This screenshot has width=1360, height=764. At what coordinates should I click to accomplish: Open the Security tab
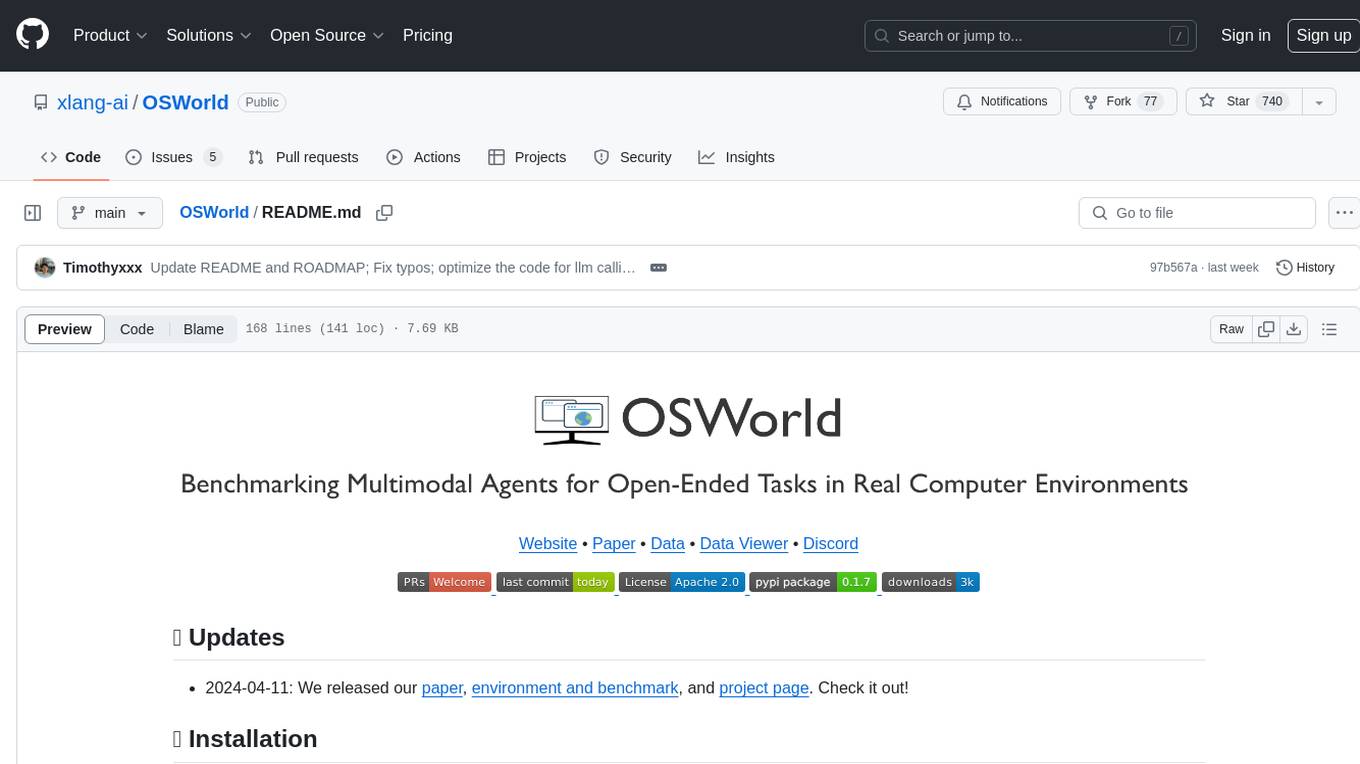tap(632, 157)
